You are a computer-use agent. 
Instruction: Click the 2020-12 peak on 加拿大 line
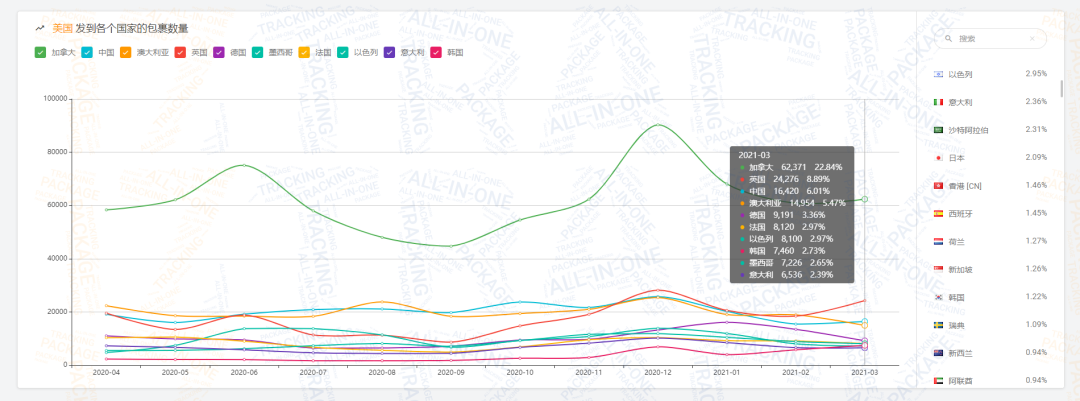658,125
